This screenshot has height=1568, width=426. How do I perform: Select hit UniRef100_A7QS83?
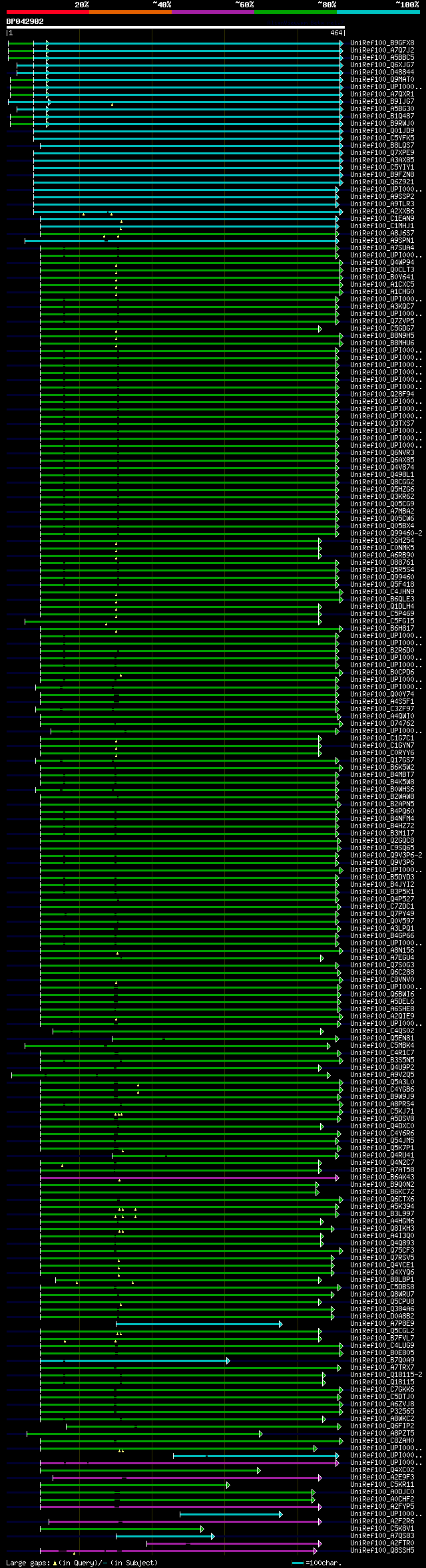pyautogui.click(x=382, y=1535)
